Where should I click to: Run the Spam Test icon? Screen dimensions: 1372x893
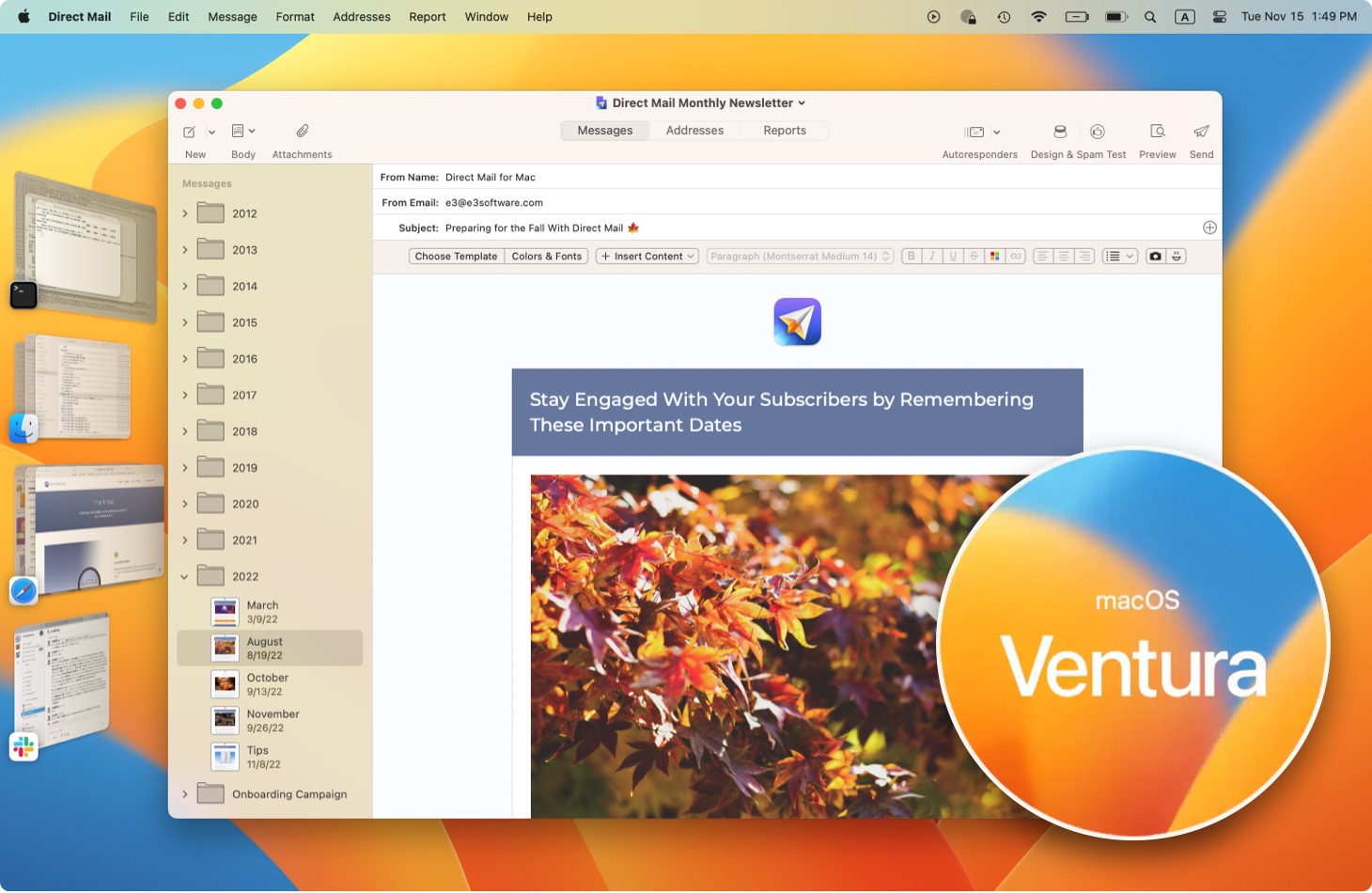tap(1097, 132)
